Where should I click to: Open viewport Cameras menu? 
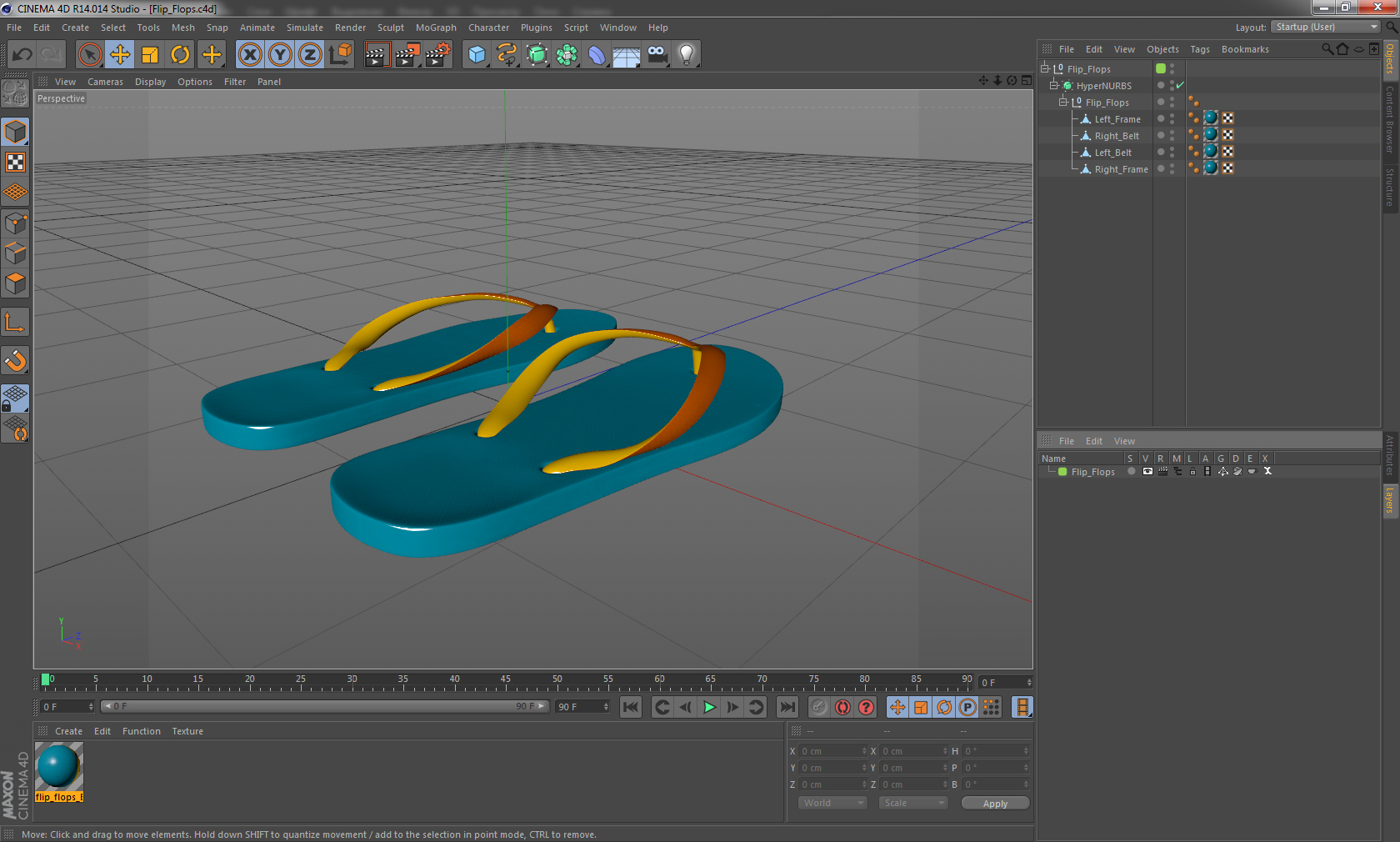105,82
